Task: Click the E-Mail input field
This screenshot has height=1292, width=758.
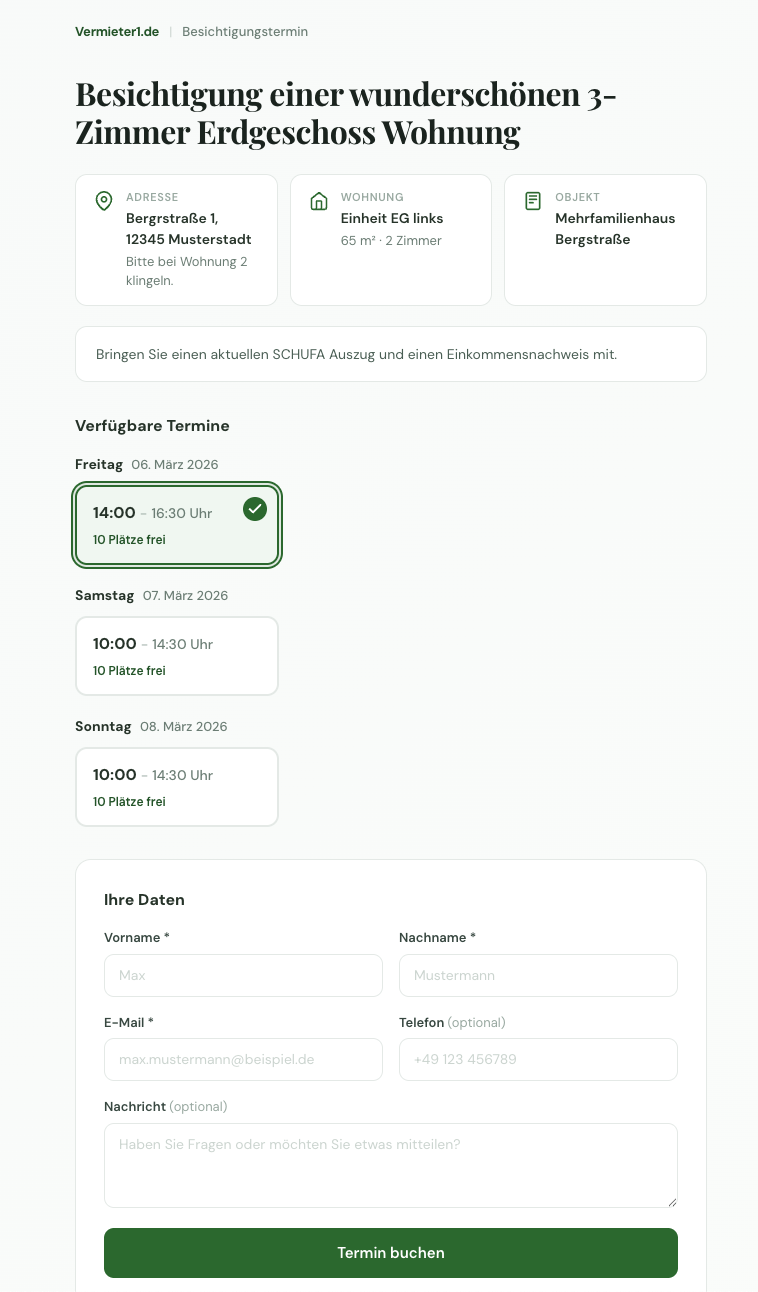Action: [x=243, y=1059]
